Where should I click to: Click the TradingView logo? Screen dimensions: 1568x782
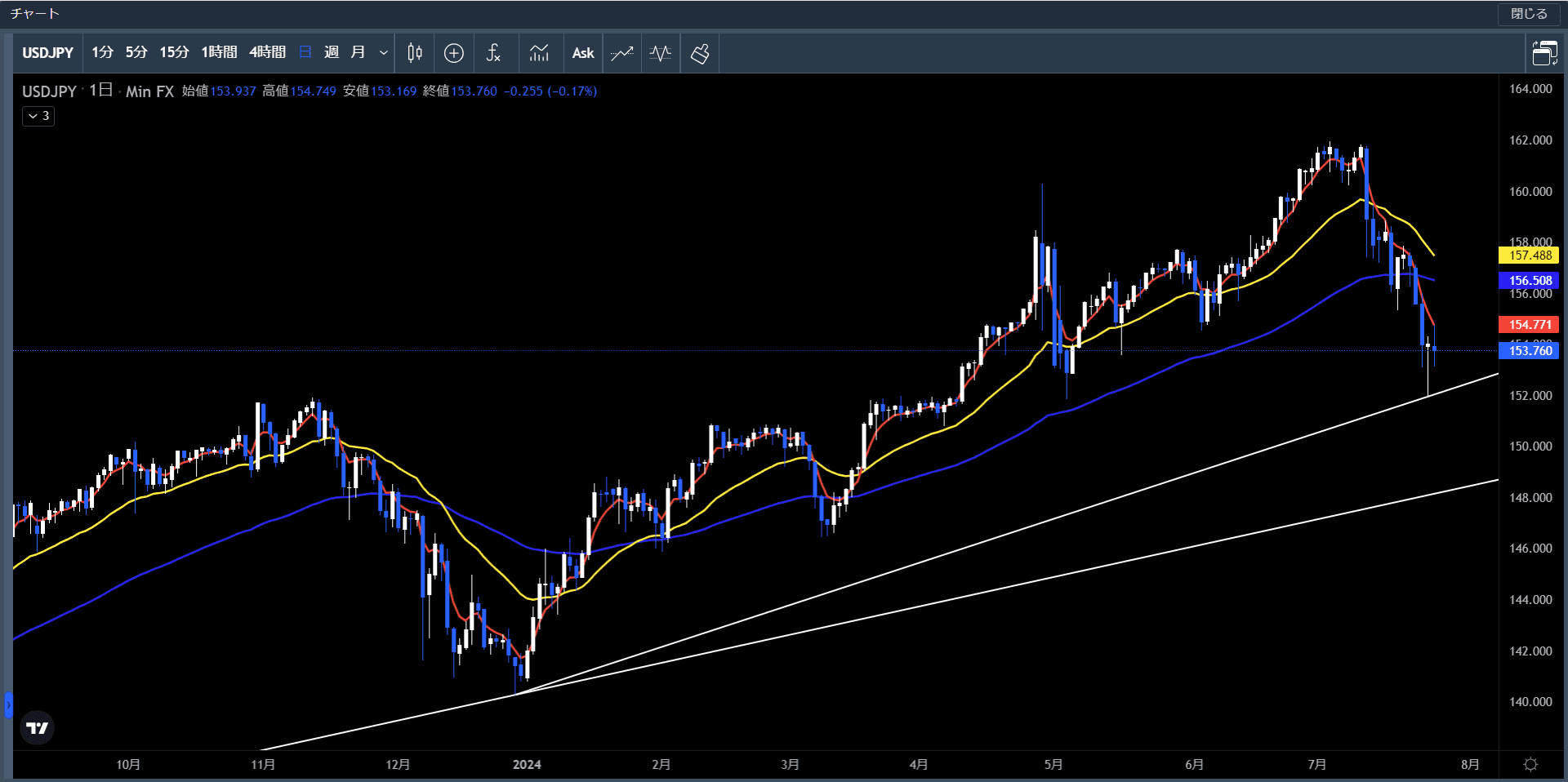[x=38, y=727]
